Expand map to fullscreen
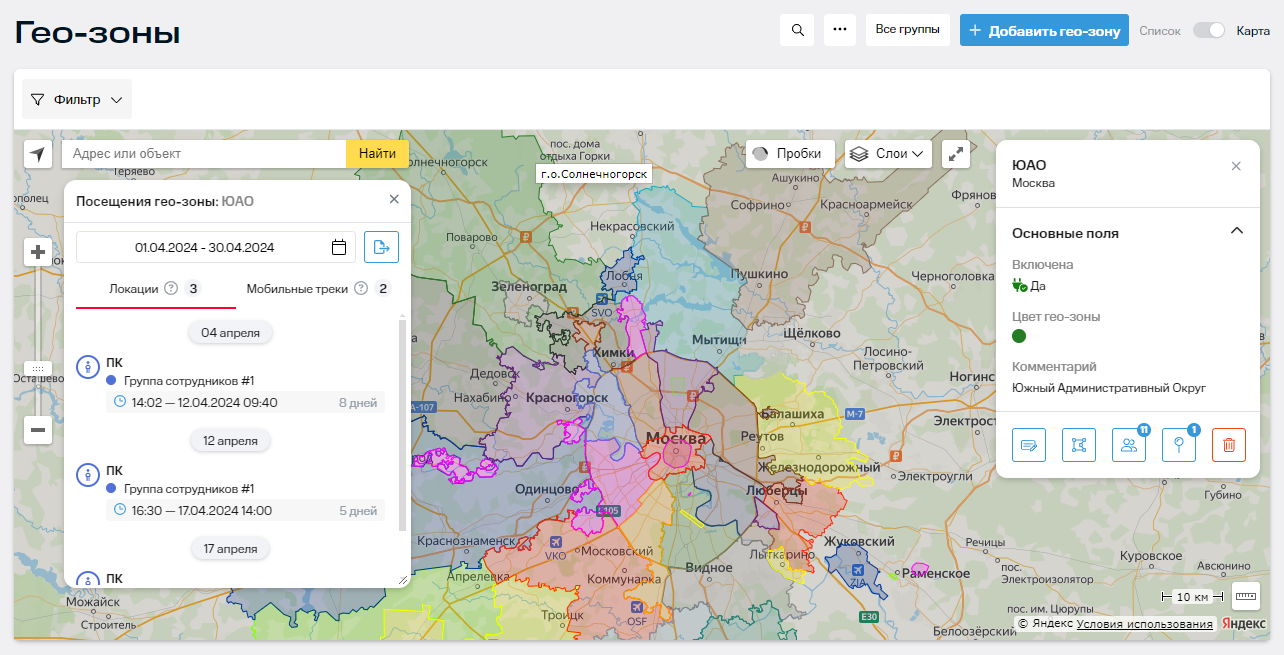The image size is (1284, 655). point(957,154)
